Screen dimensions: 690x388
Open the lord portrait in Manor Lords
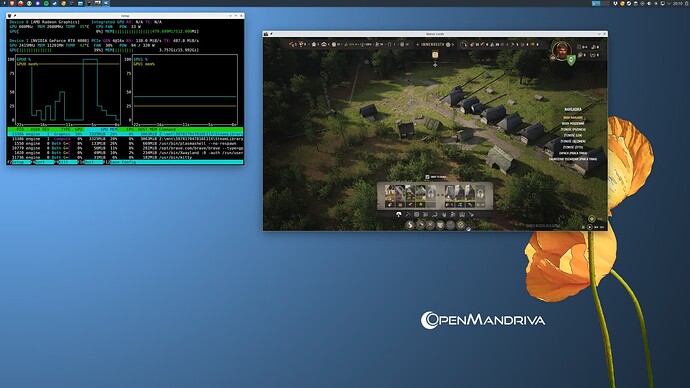tap(561, 51)
